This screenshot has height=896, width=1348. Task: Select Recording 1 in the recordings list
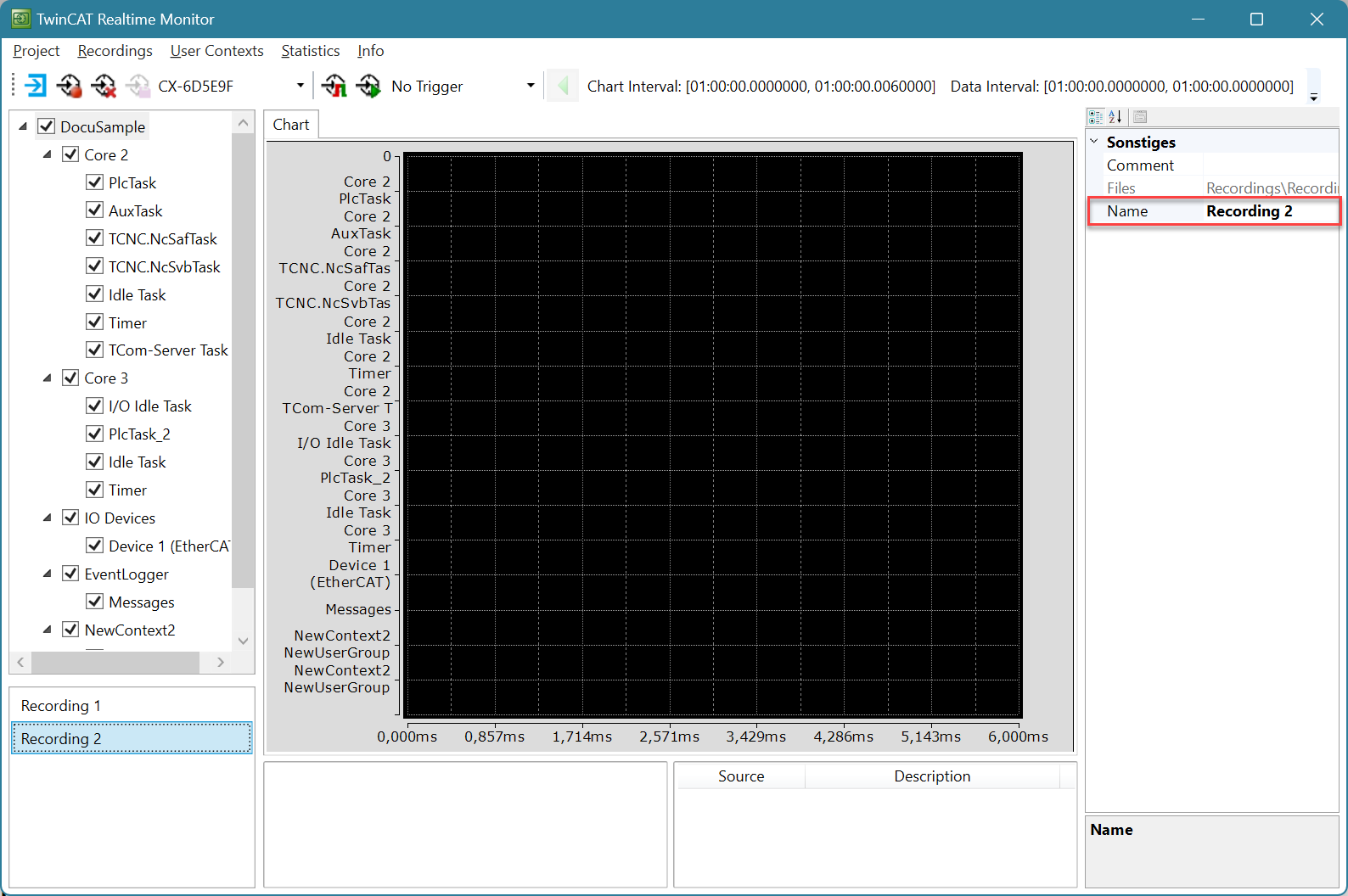132,706
